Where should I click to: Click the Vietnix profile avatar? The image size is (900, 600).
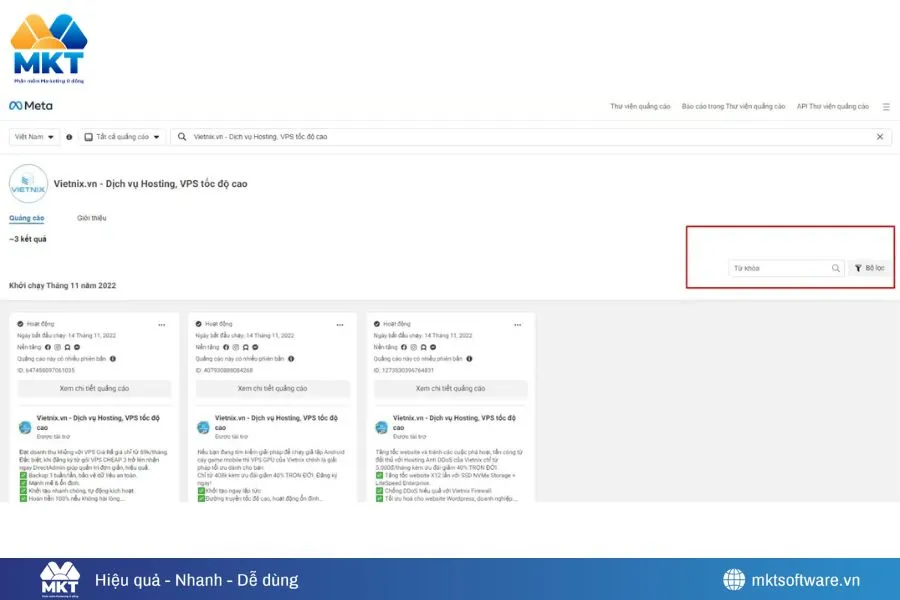(28, 184)
